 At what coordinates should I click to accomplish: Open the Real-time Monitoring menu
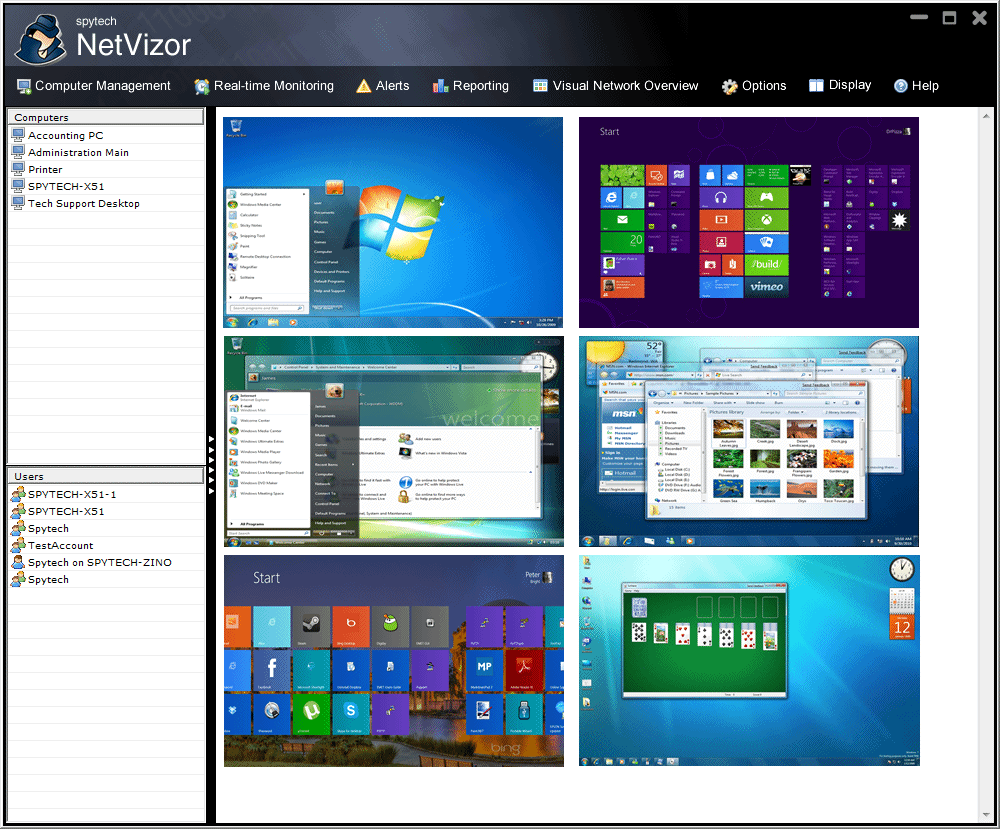(264, 85)
